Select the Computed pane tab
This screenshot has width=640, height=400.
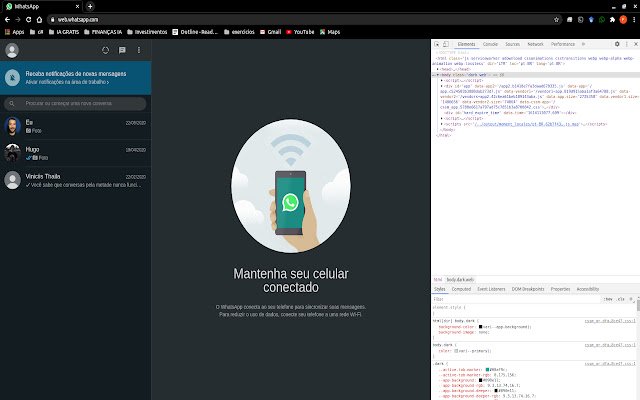(x=461, y=289)
